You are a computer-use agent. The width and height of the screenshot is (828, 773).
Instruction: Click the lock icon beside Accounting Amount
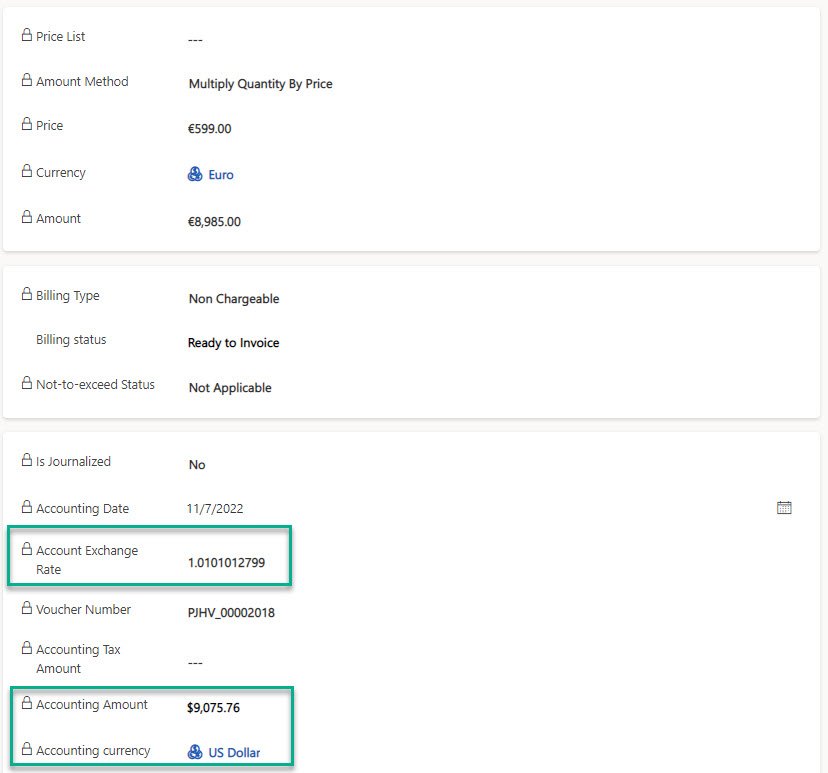click(27, 704)
